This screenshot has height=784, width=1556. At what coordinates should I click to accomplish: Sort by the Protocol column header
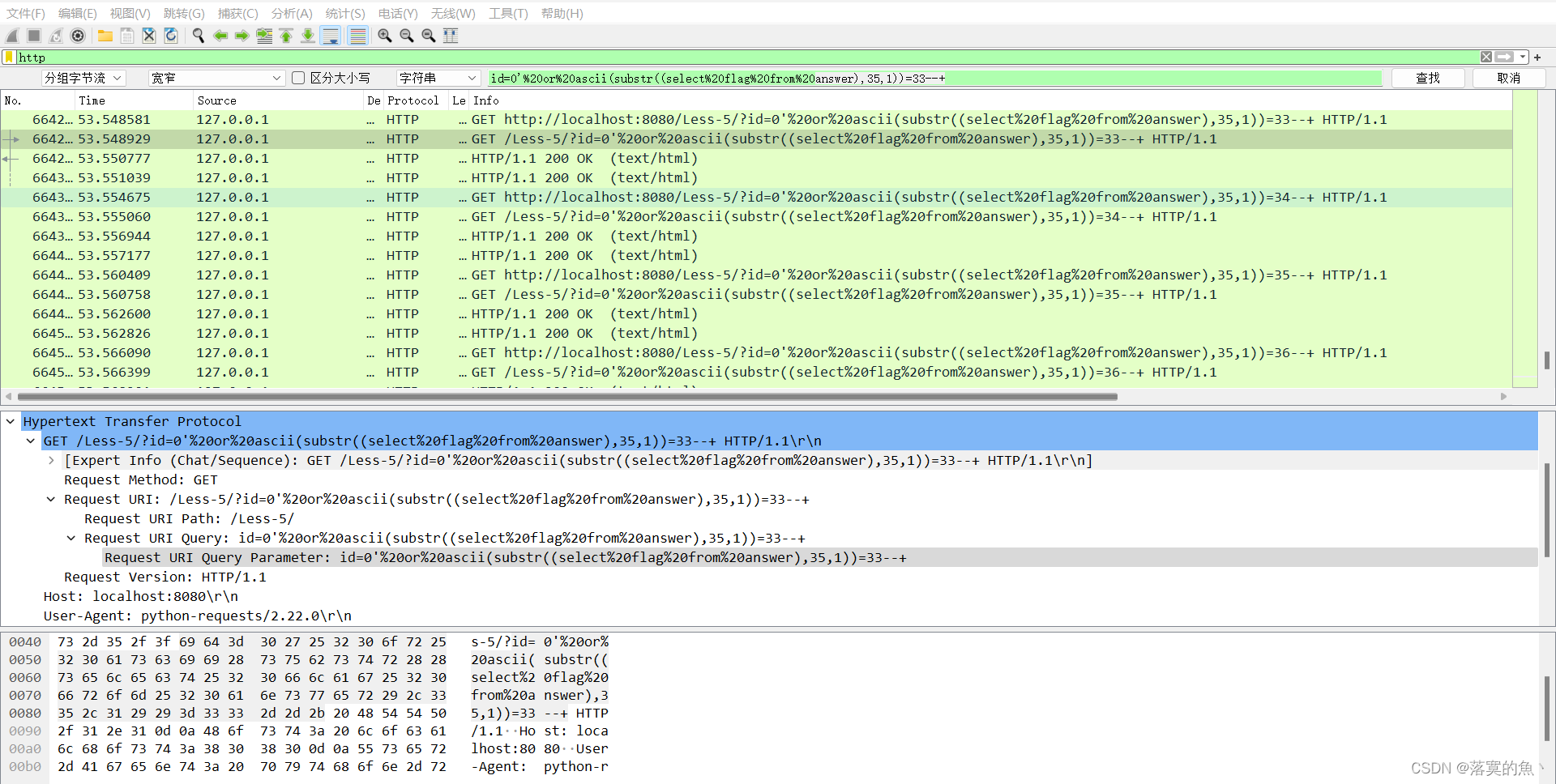point(416,100)
